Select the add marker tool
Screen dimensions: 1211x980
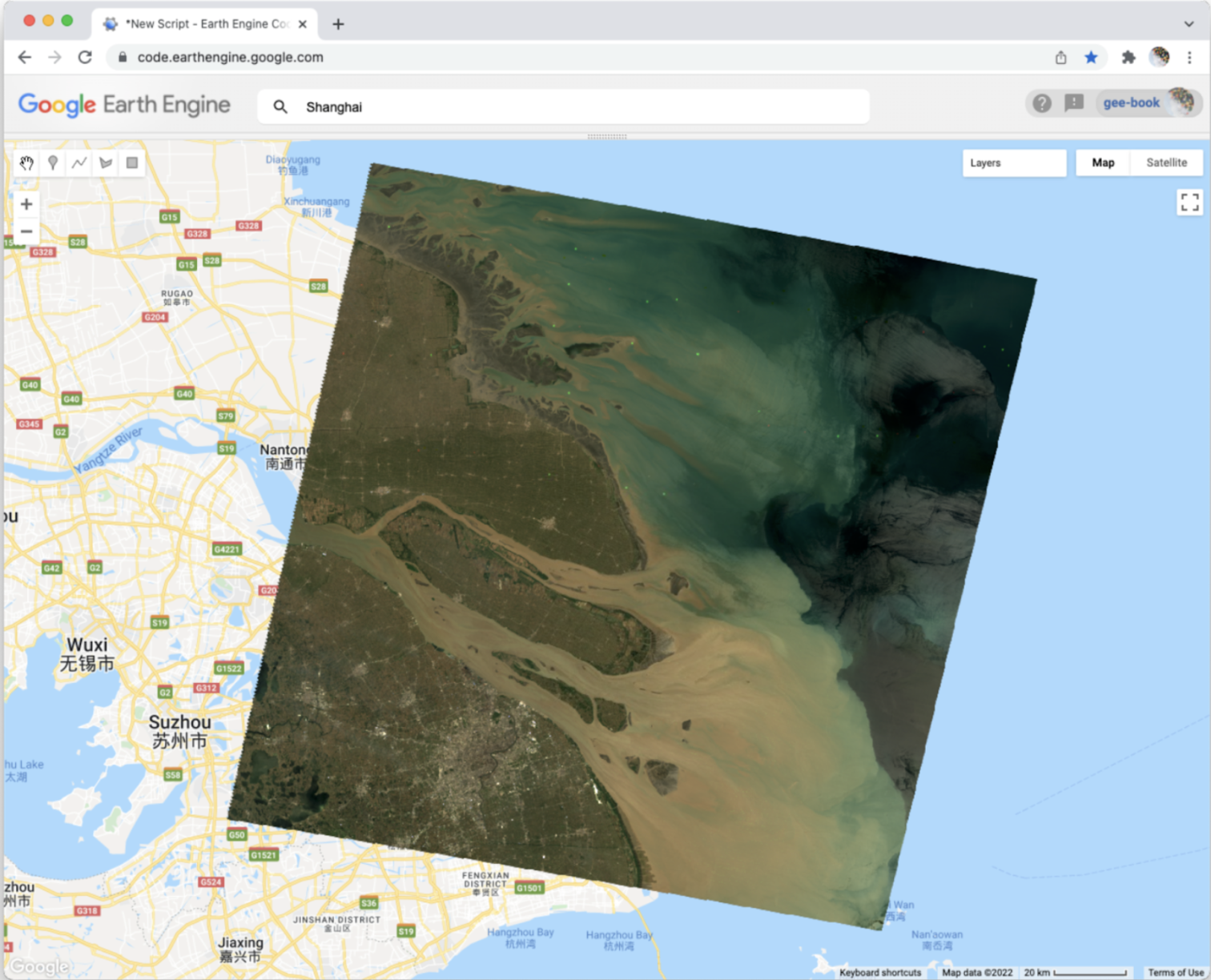tap(53, 163)
